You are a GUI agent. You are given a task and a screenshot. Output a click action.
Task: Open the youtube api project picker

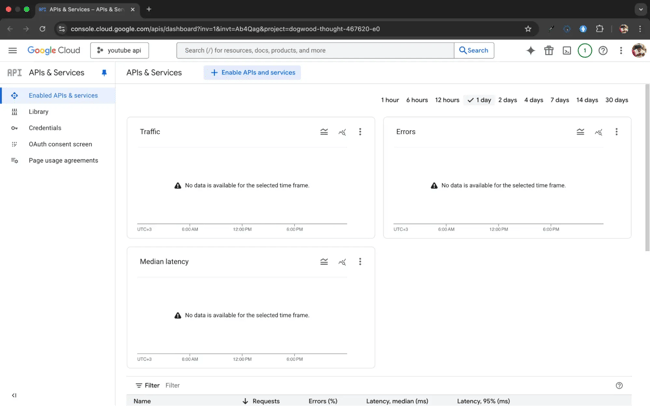(x=119, y=50)
